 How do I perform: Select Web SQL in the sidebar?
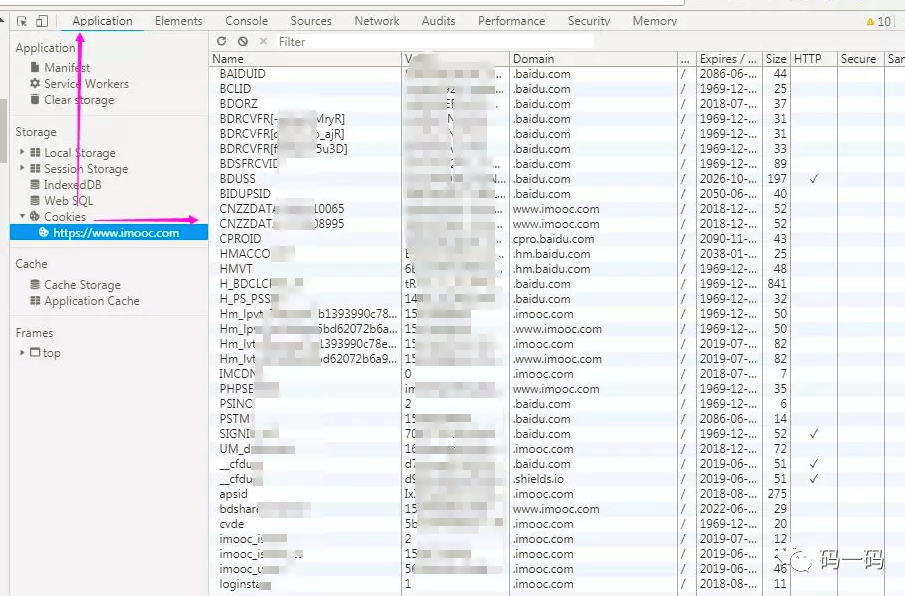[68, 201]
